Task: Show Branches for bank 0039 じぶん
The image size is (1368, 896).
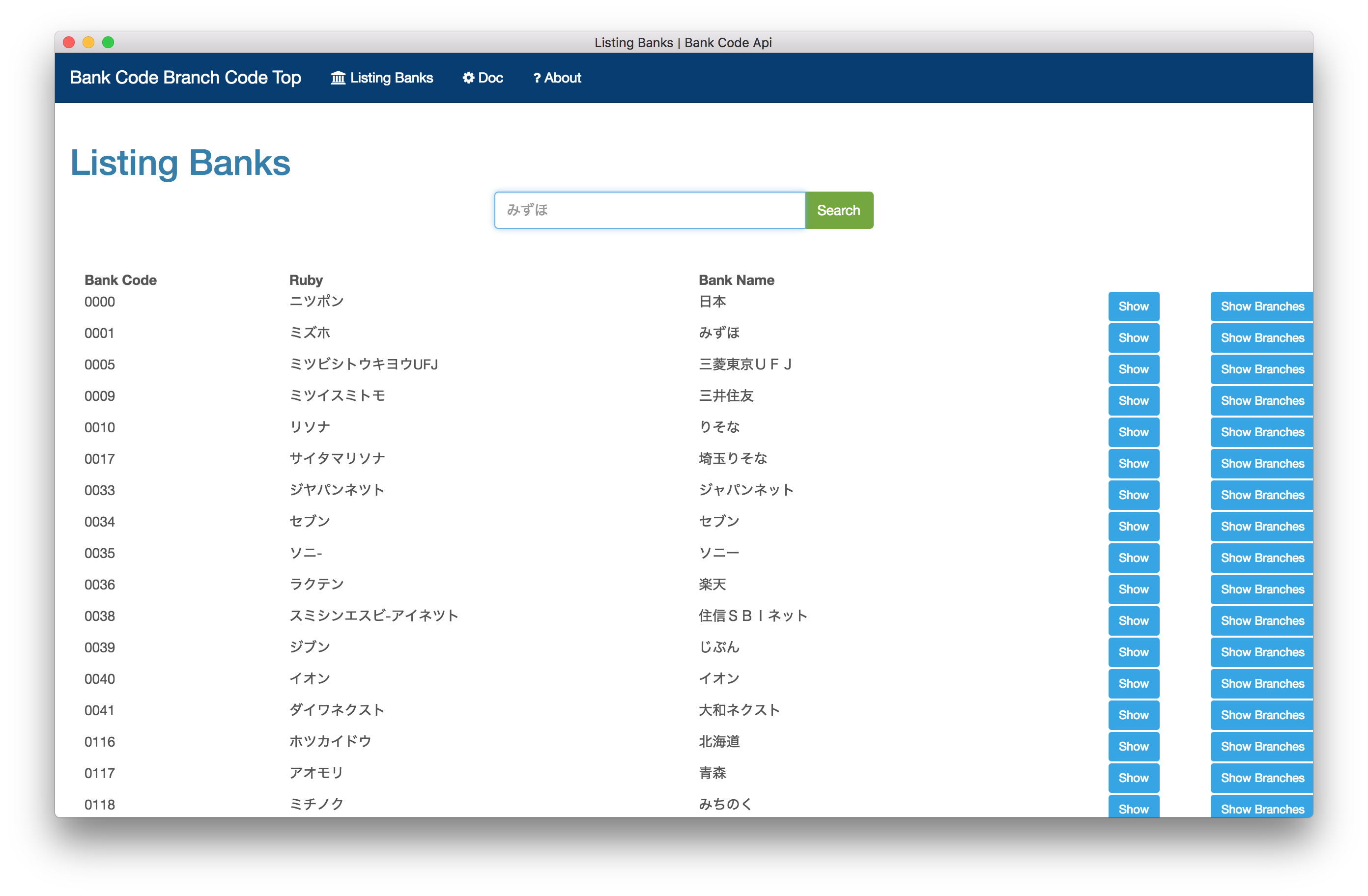Action: tap(1262, 652)
